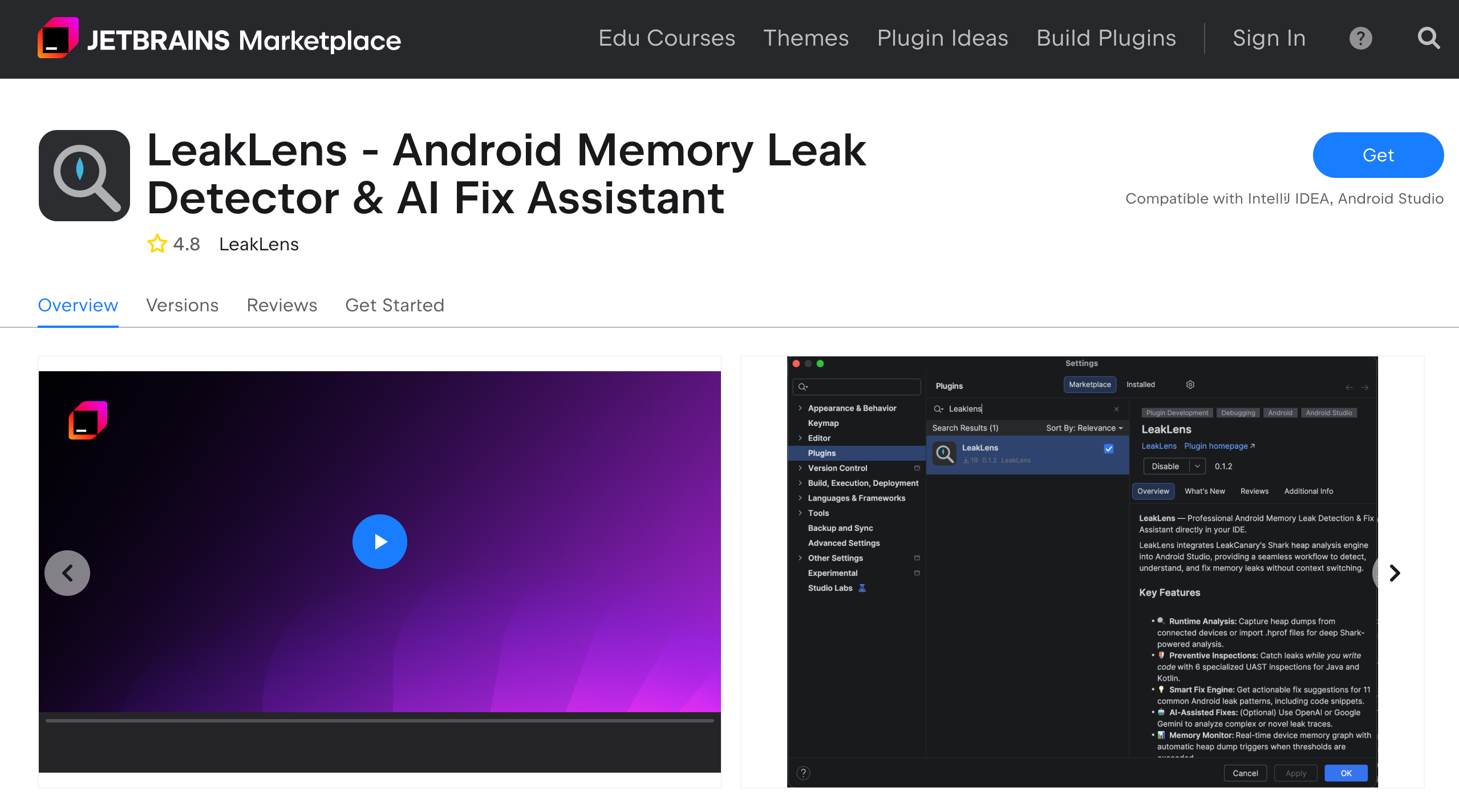Expand the Other Settings node
This screenshot has height=812, width=1459.
[x=800, y=558]
